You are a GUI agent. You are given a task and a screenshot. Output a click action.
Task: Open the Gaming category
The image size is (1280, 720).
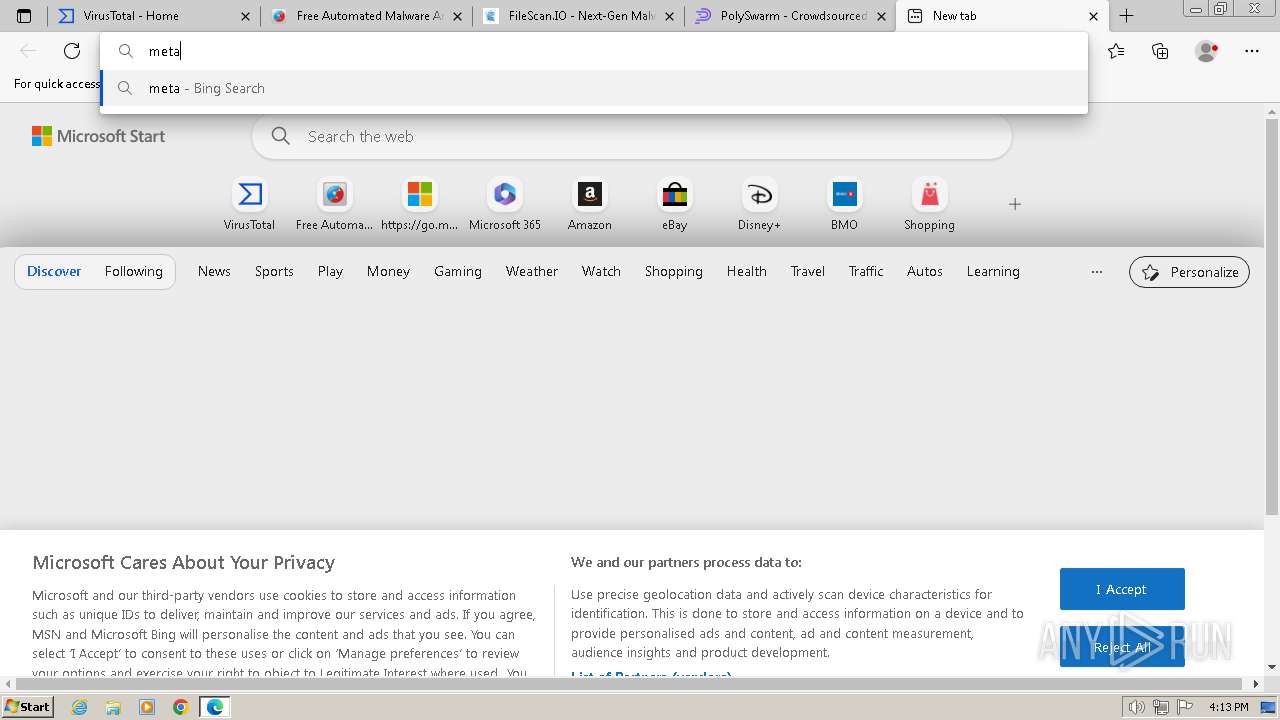[x=458, y=271]
